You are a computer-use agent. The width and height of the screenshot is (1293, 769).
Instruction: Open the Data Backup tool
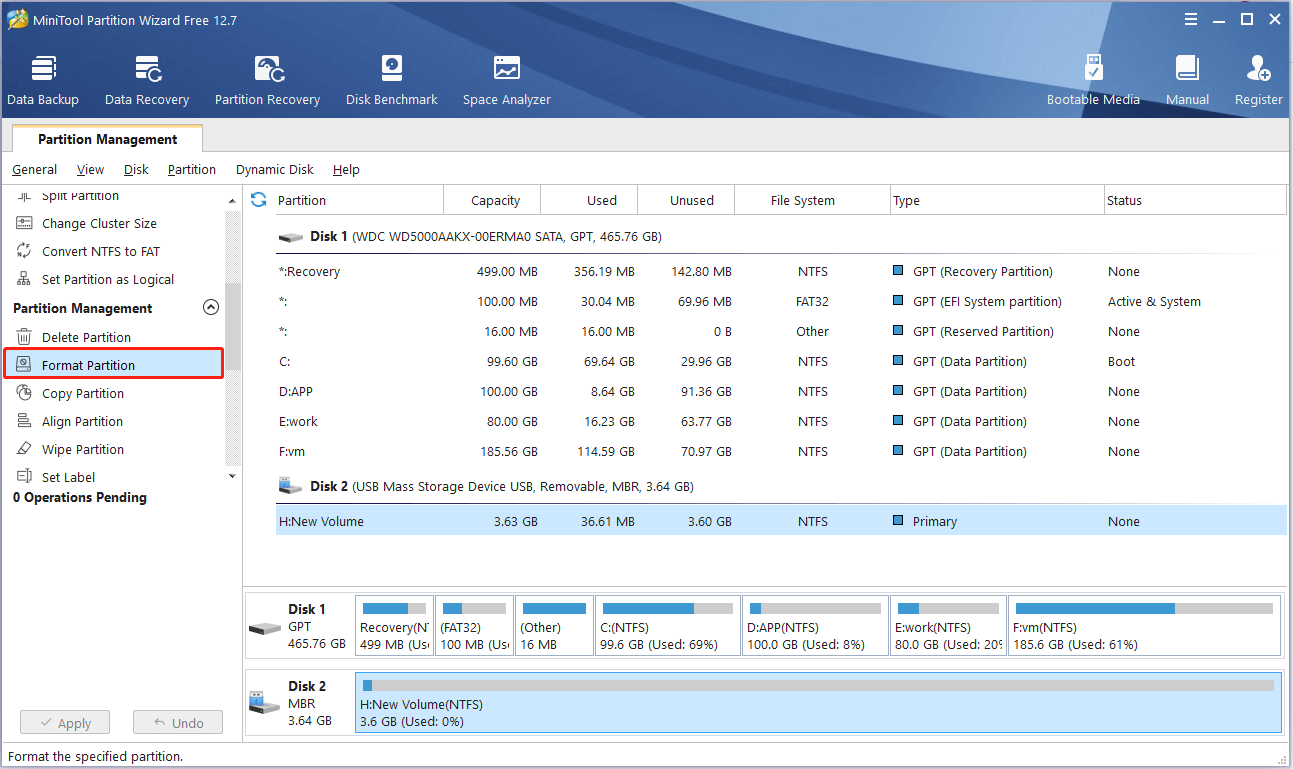pos(43,80)
